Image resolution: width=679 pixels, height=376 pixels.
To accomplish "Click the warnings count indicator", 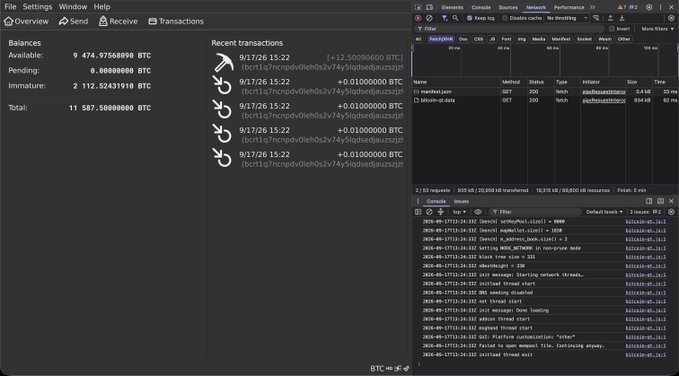I will click(x=622, y=7).
